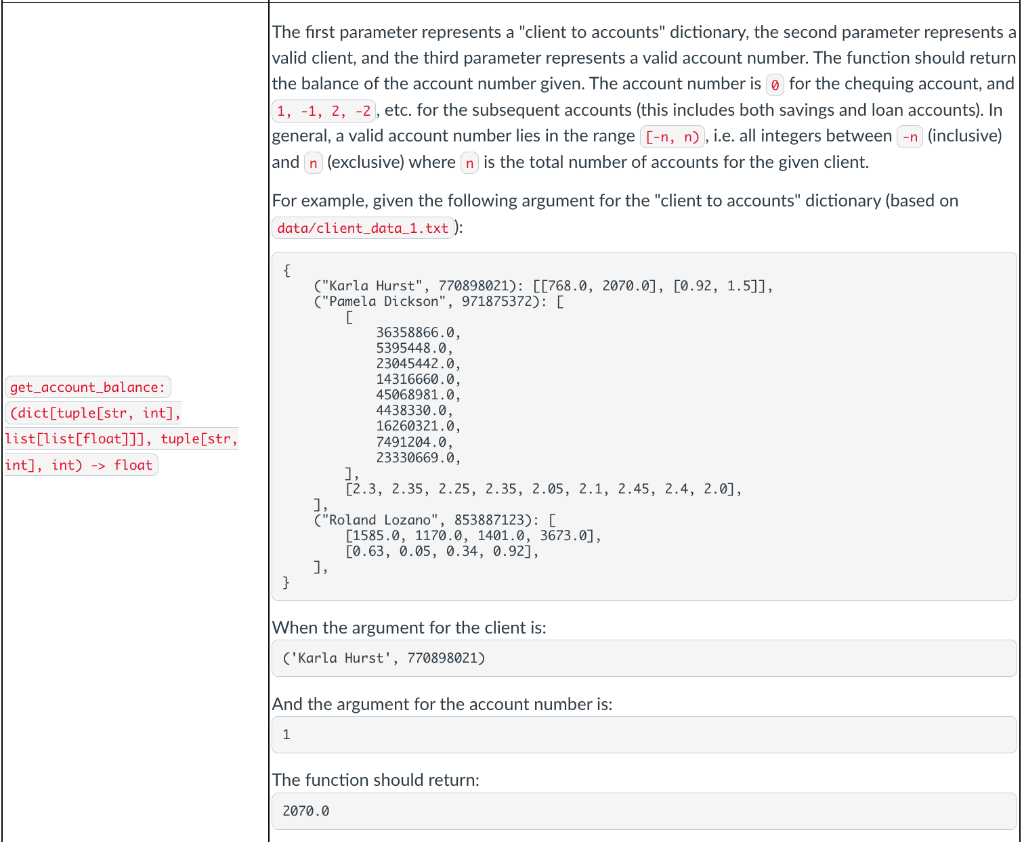
Task: Click the value 14316660.0 in the list
Action: 418,380
